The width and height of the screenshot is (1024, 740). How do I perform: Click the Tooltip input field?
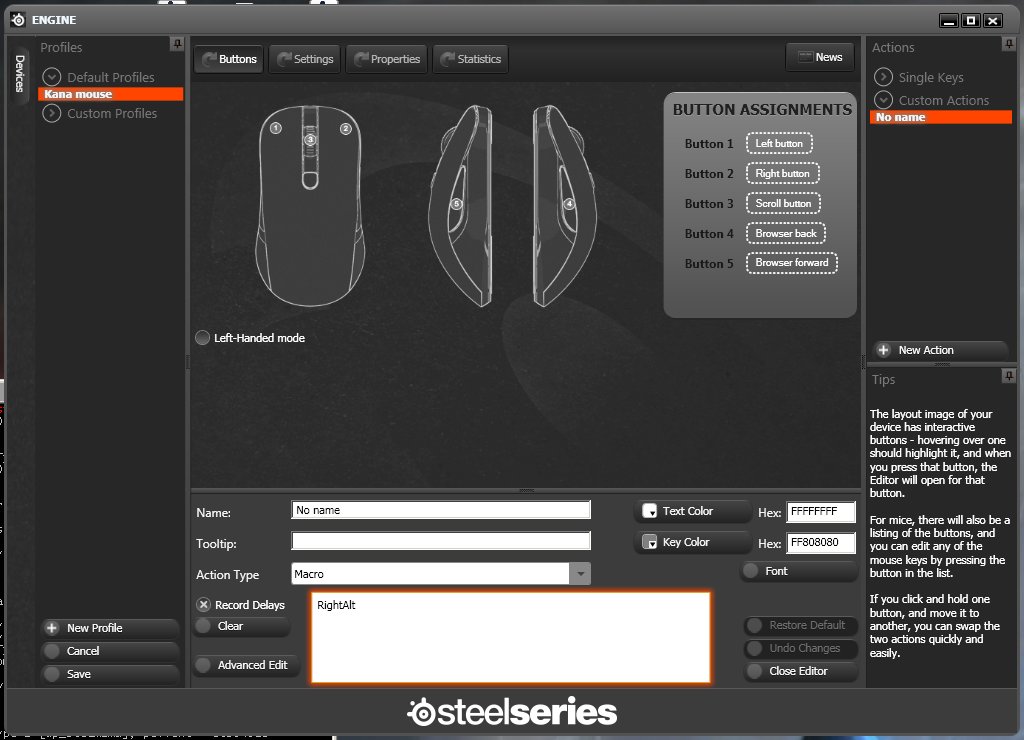(x=441, y=541)
